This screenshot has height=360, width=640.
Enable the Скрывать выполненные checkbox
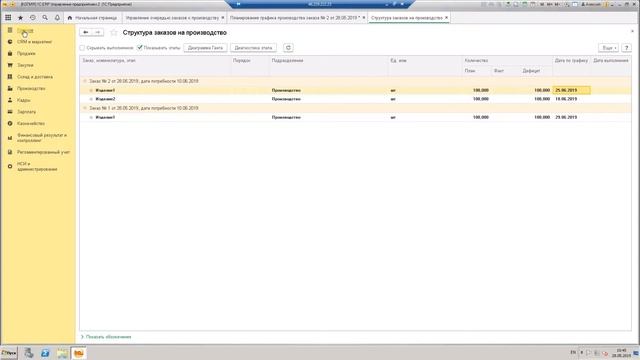[x=82, y=48]
